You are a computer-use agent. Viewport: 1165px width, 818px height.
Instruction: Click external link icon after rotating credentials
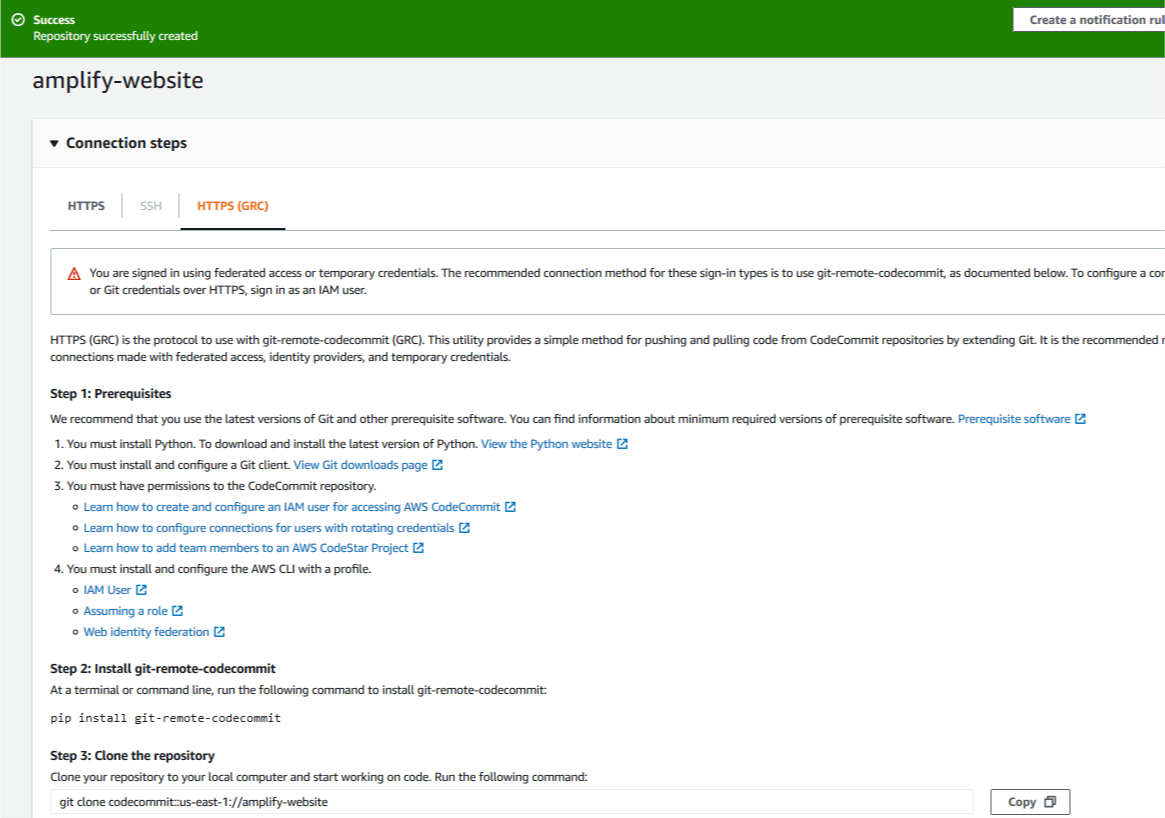point(464,528)
